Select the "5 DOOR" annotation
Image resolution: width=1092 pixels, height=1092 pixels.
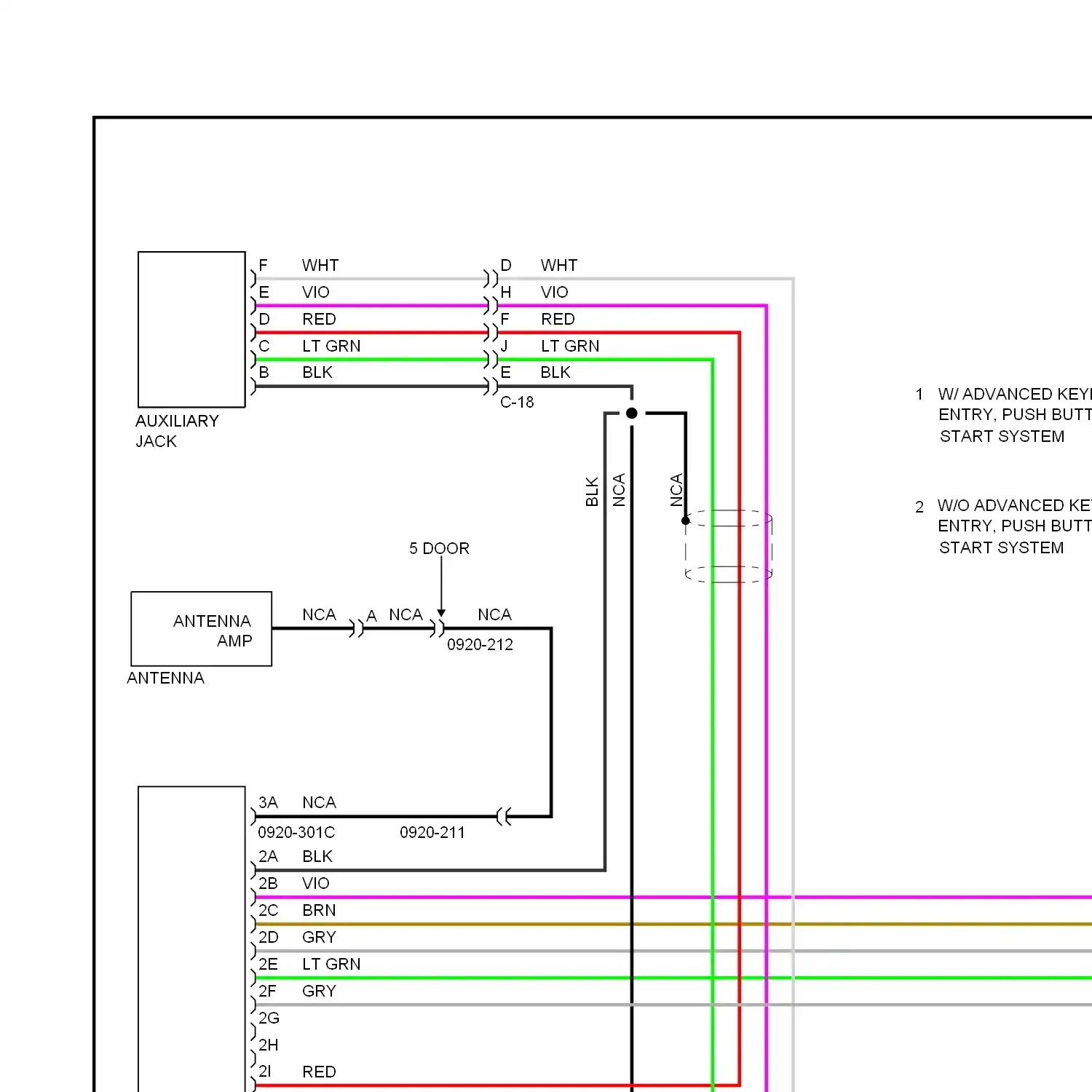[439, 548]
